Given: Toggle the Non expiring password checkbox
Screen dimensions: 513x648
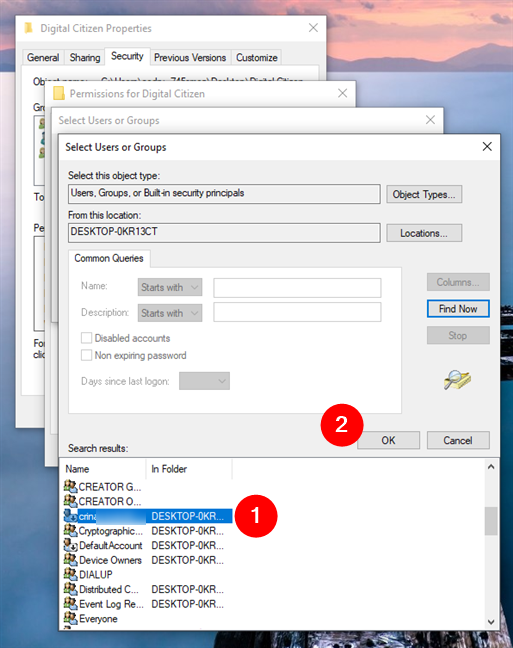Looking at the screenshot, I should click(x=86, y=355).
